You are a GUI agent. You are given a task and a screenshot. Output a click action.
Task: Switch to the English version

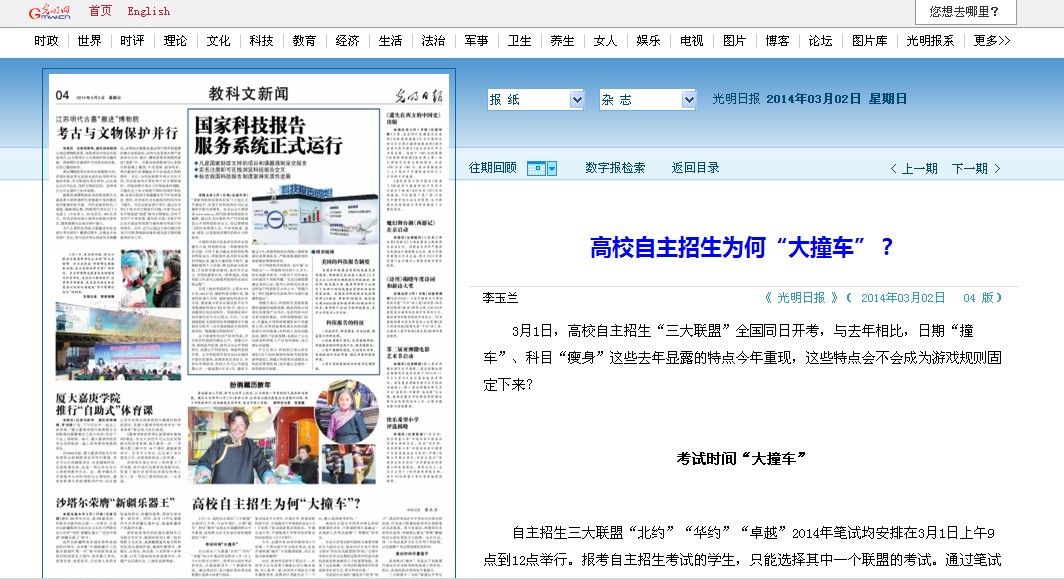click(x=148, y=11)
